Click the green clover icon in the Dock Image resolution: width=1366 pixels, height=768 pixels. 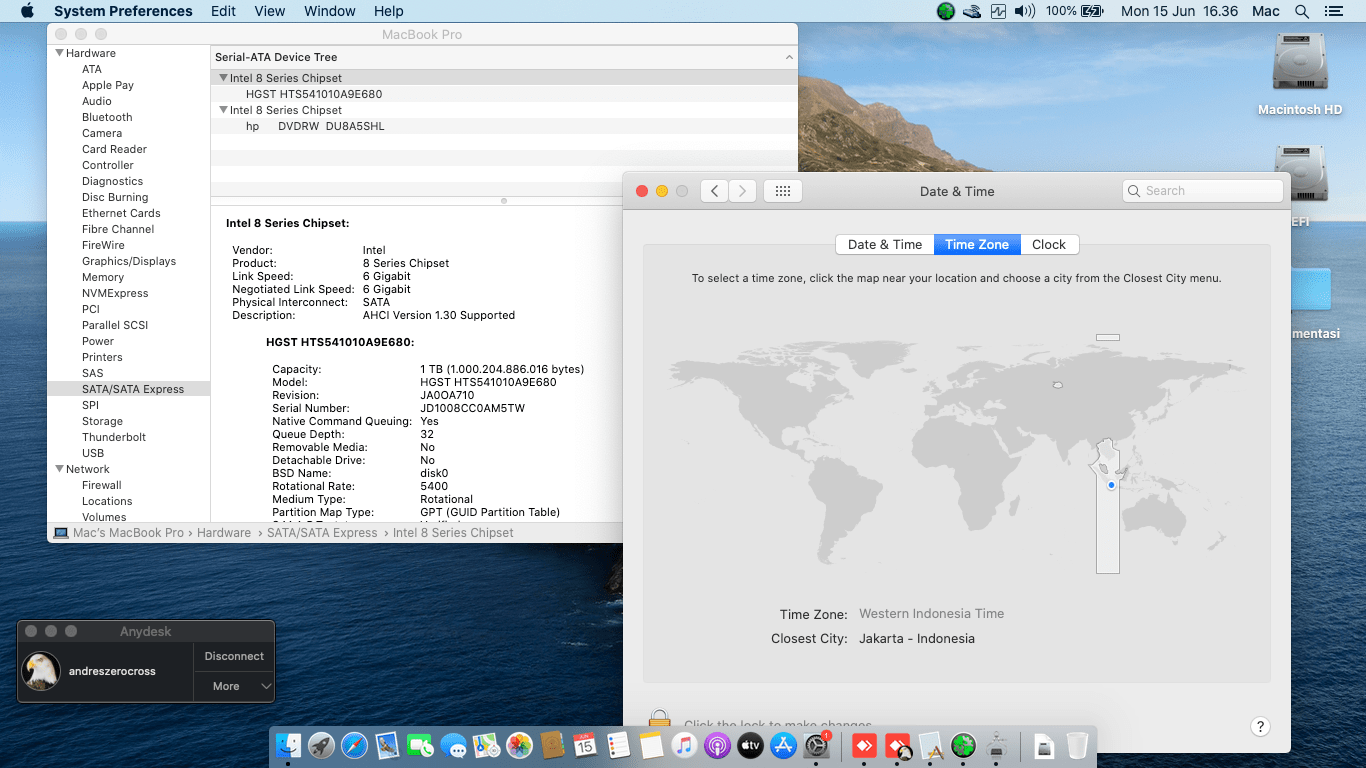click(963, 745)
